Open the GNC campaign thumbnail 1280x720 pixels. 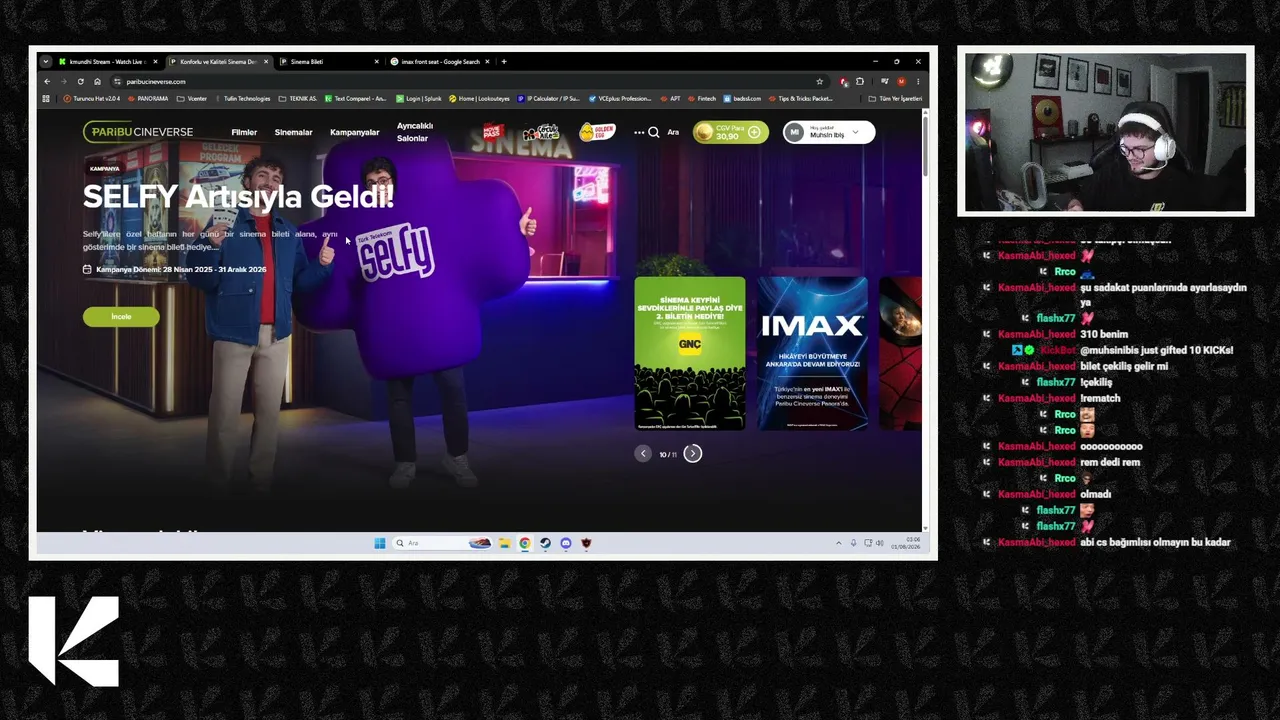pos(690,353)
